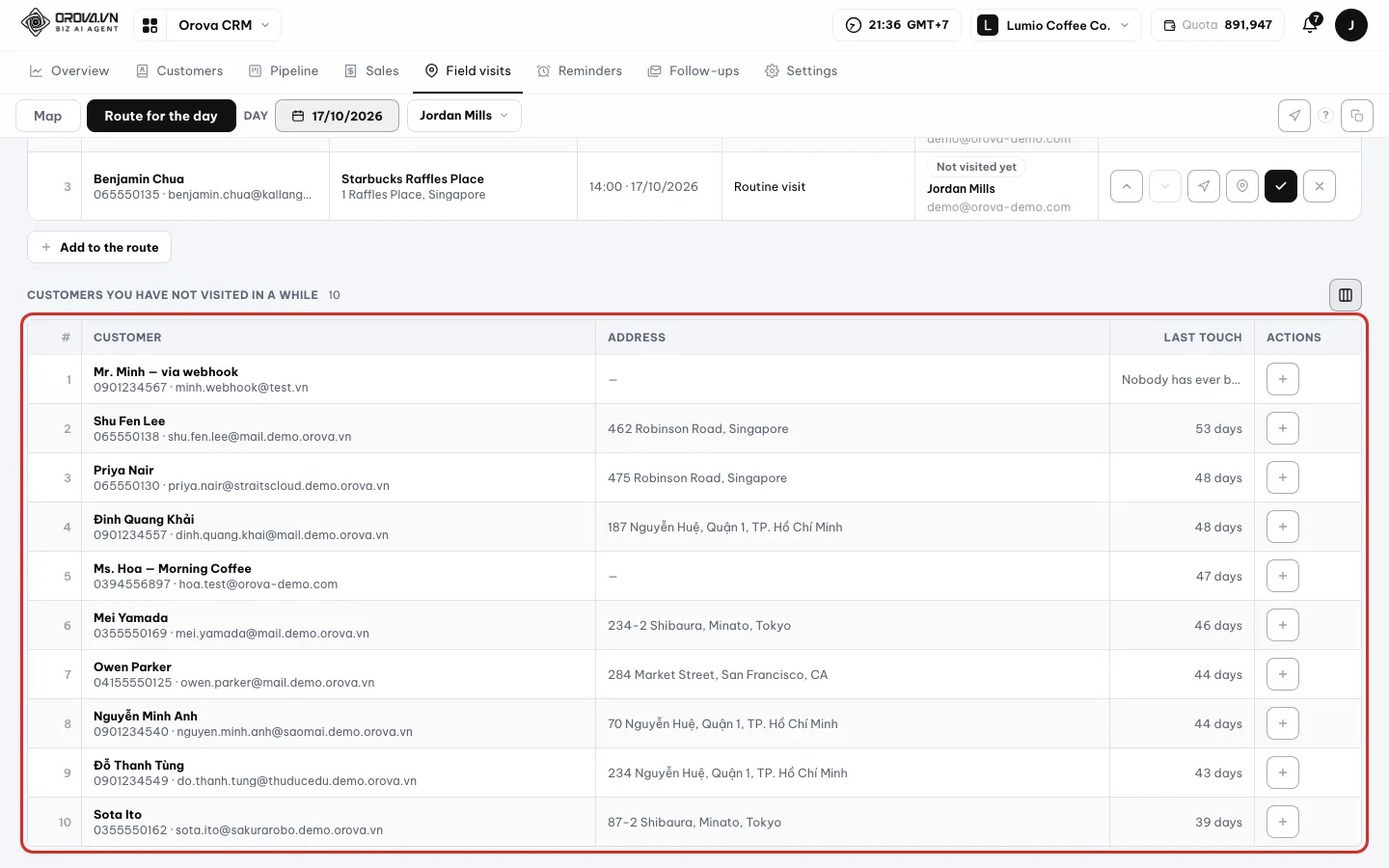Viewport: 1389px width, 868px height.
Task: Click the 21:36 GMT+7 clock button
Action: click(x=897, y=25)
